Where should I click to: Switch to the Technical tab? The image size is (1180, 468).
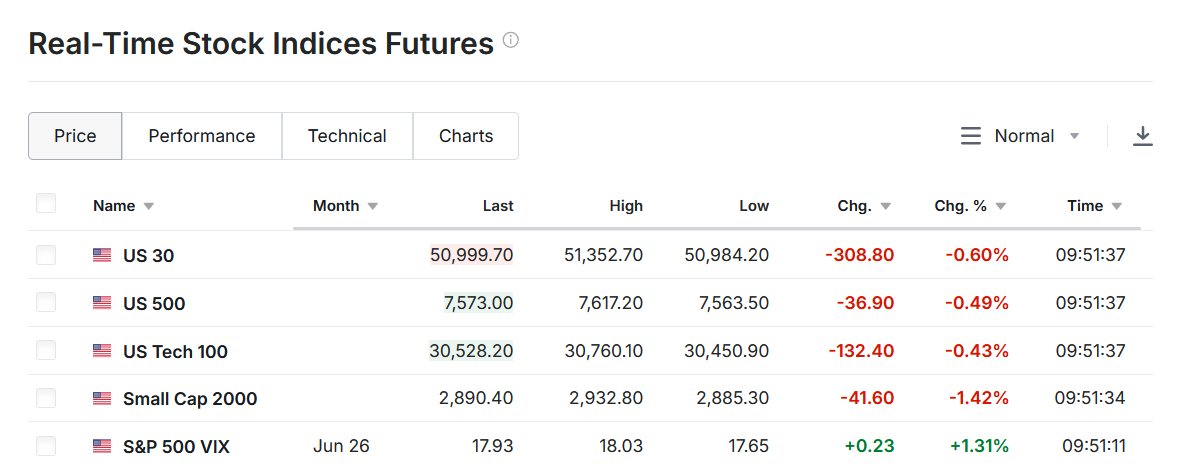click(347, 136)
